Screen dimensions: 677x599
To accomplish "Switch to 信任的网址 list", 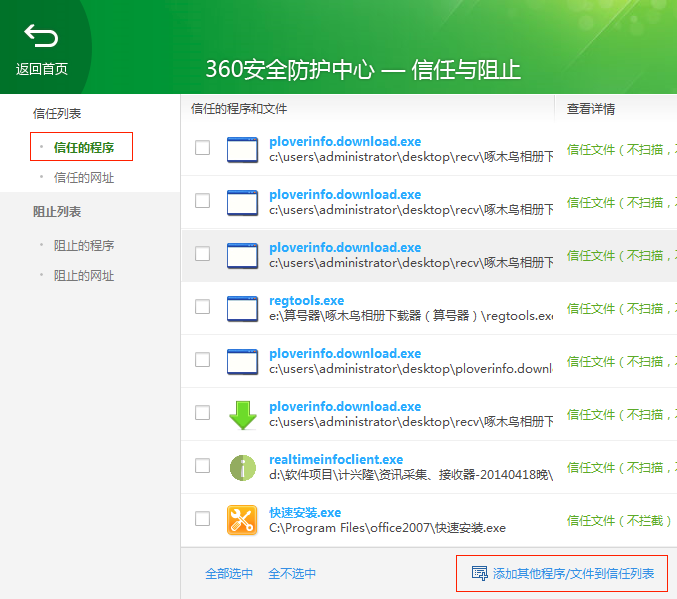I will coord(84,178).
